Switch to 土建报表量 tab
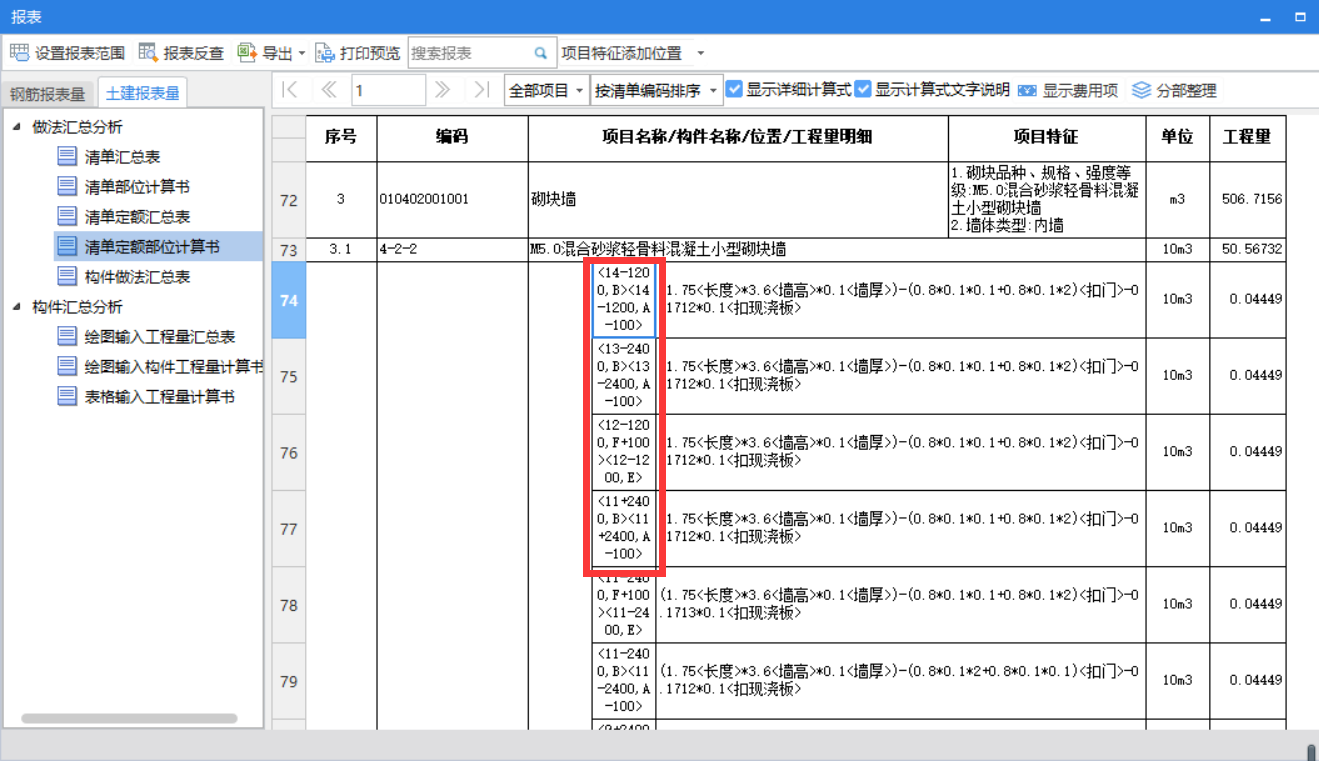 (142, 93)
